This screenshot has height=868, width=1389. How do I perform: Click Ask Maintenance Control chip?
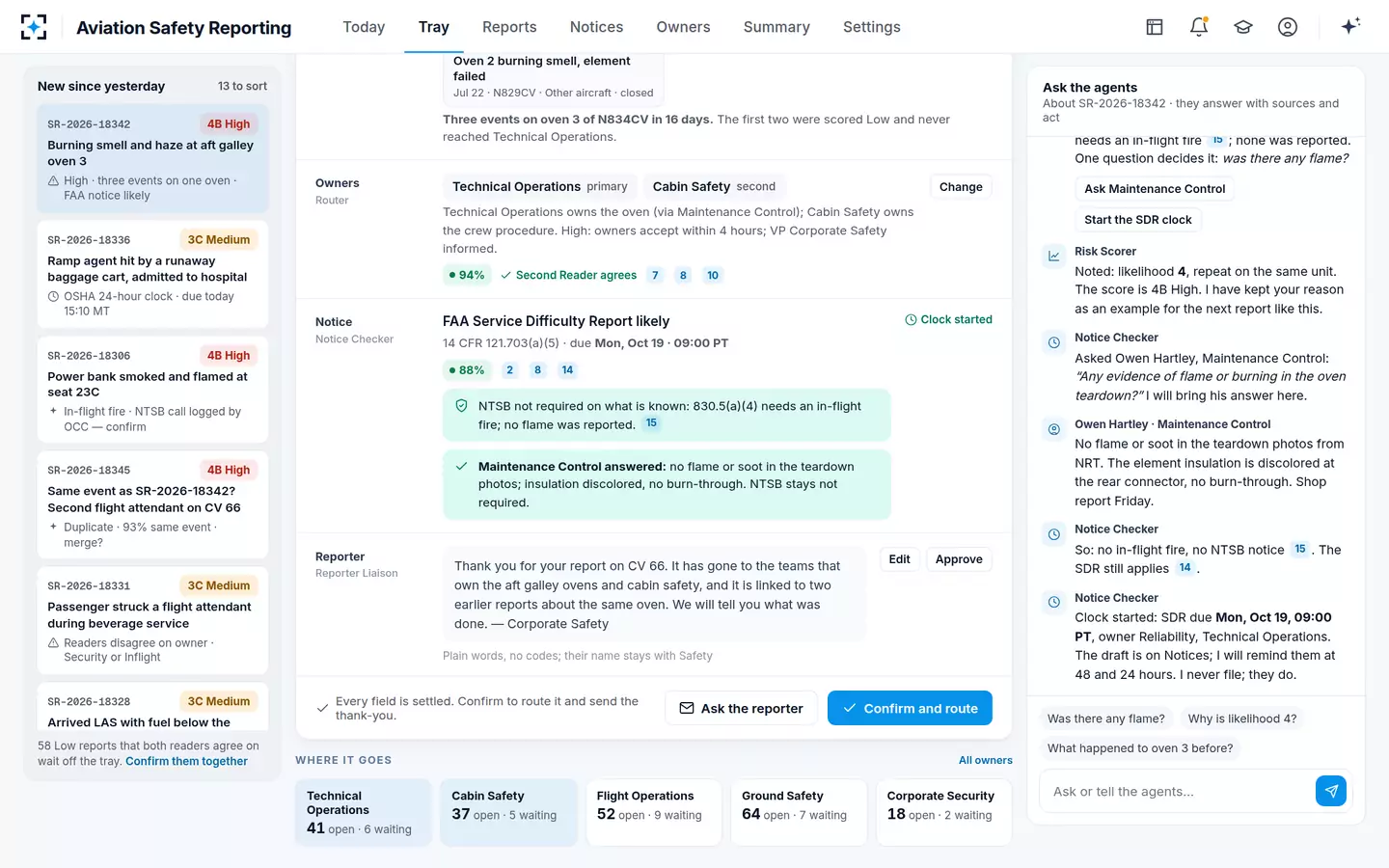click(1155, 189)
